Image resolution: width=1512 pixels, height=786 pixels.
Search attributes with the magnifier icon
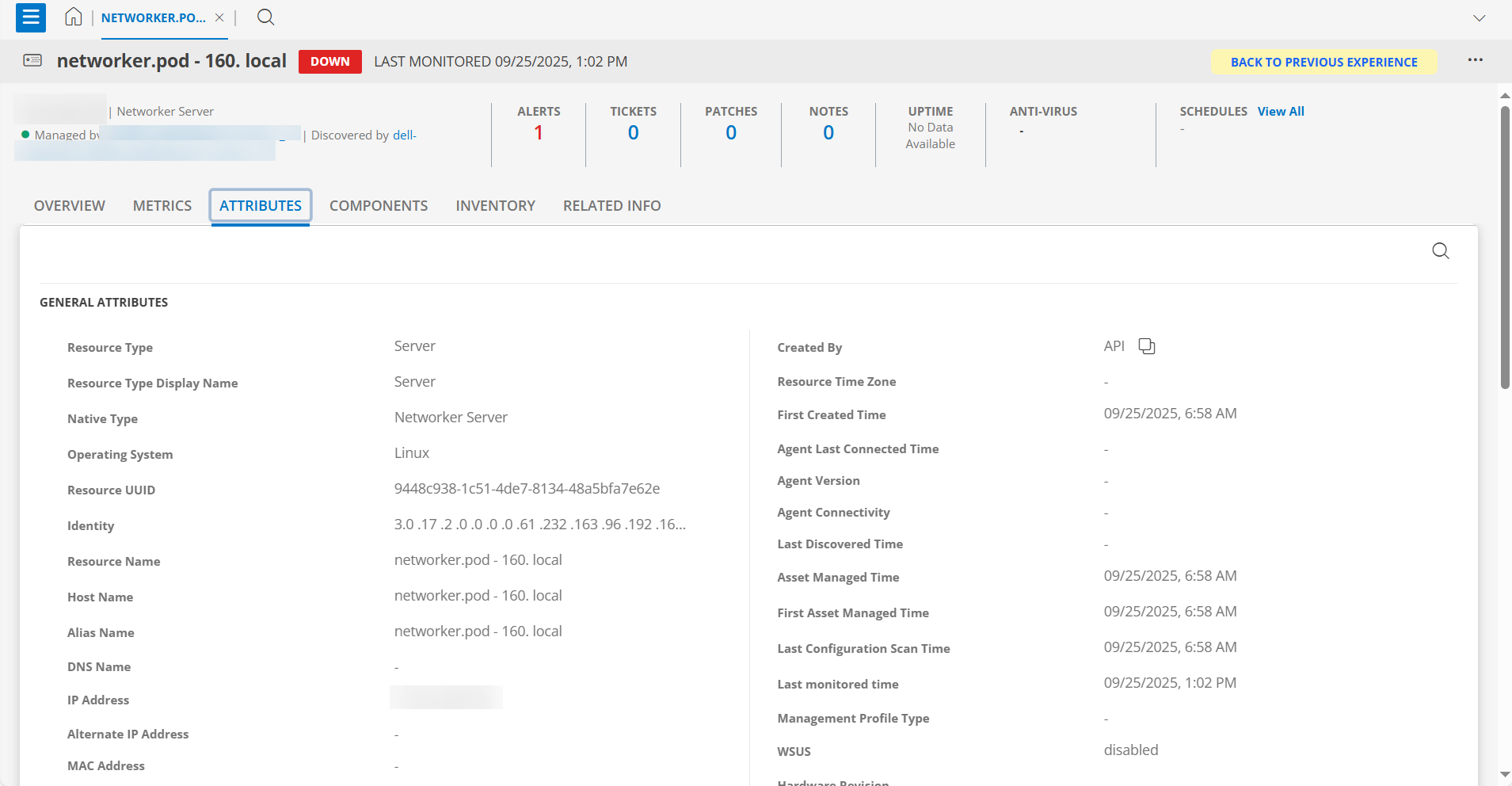click(1441, 251)
